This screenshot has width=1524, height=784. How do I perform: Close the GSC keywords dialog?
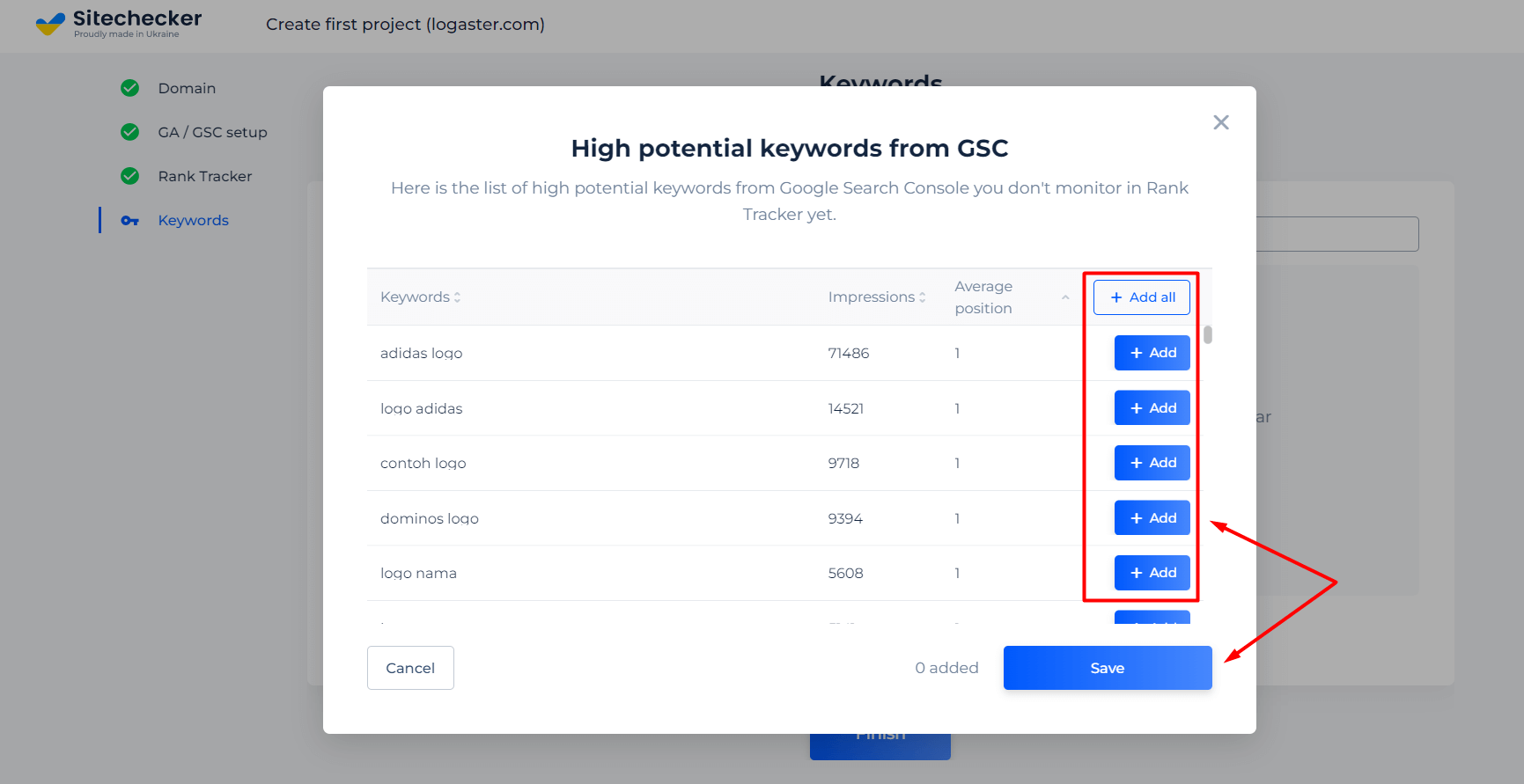coord(1220,122)
